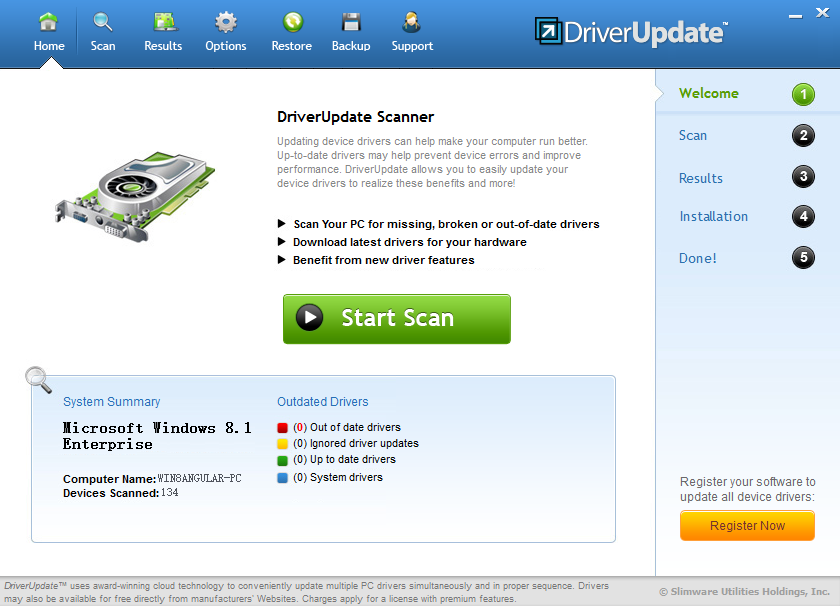The image size is (840, 606).
Task: Close the DriverUpdate window
Action: pos(823,13)
